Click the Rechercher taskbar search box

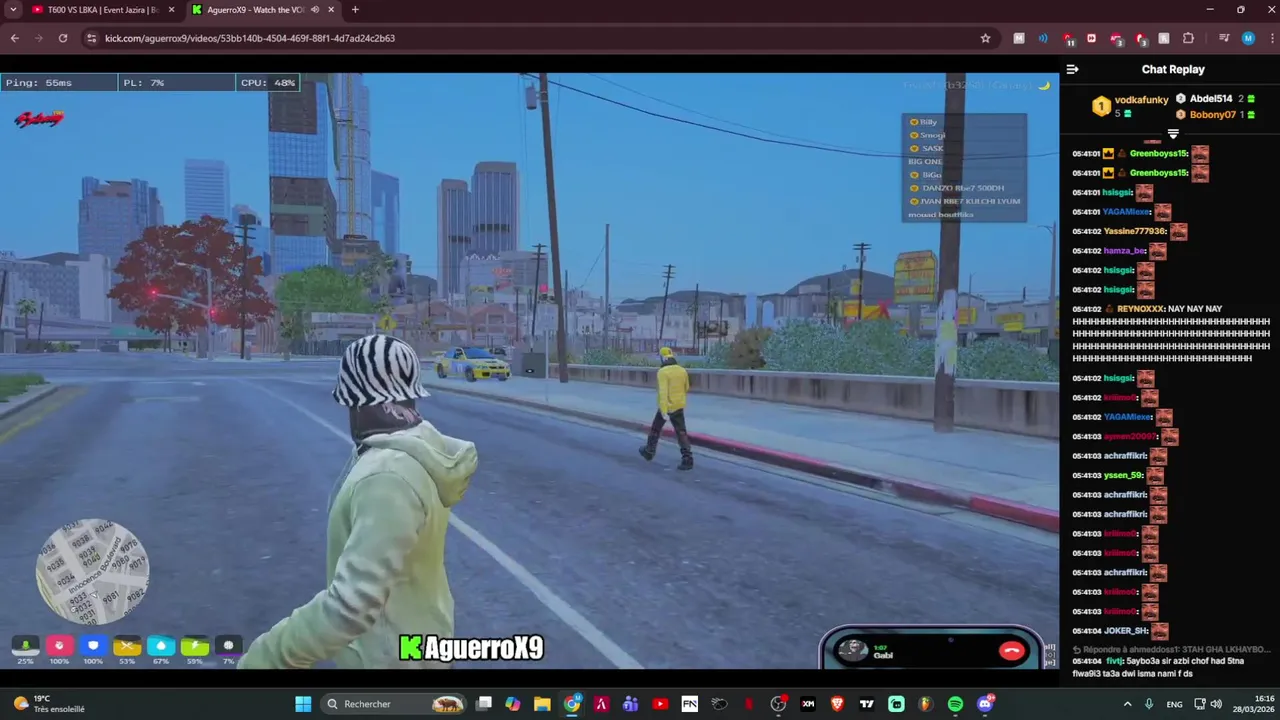395,704
